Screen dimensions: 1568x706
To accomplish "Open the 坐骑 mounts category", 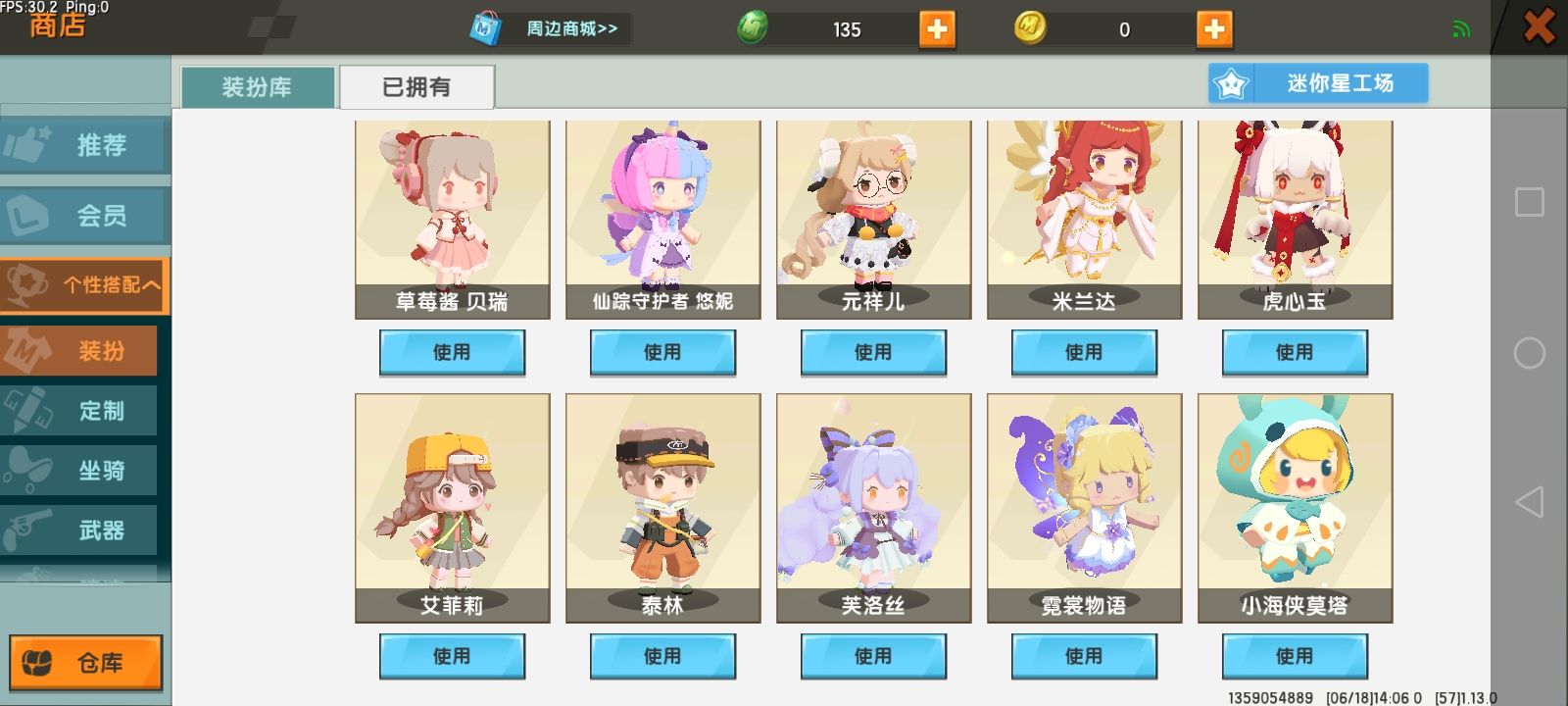I will tap(78, 471).
